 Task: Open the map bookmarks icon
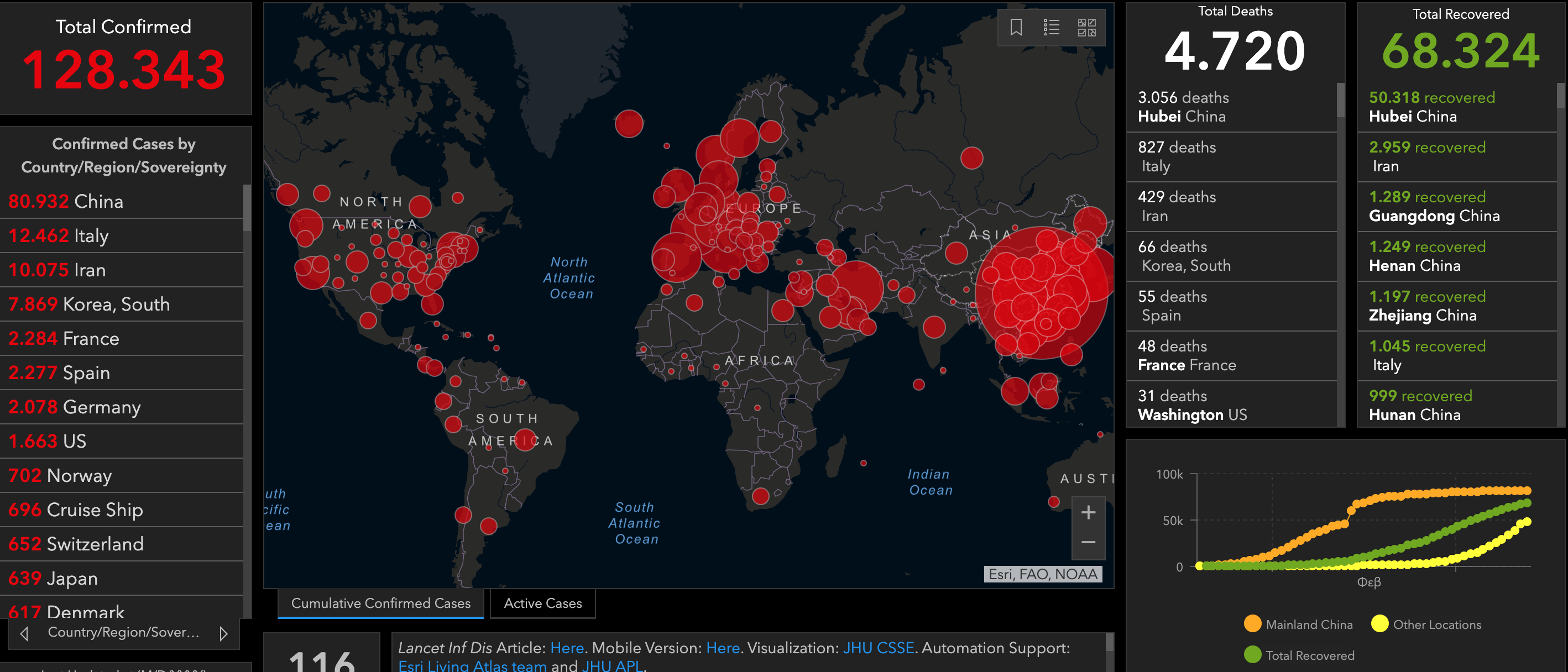pyautogui.click(x=1016, y=28)
